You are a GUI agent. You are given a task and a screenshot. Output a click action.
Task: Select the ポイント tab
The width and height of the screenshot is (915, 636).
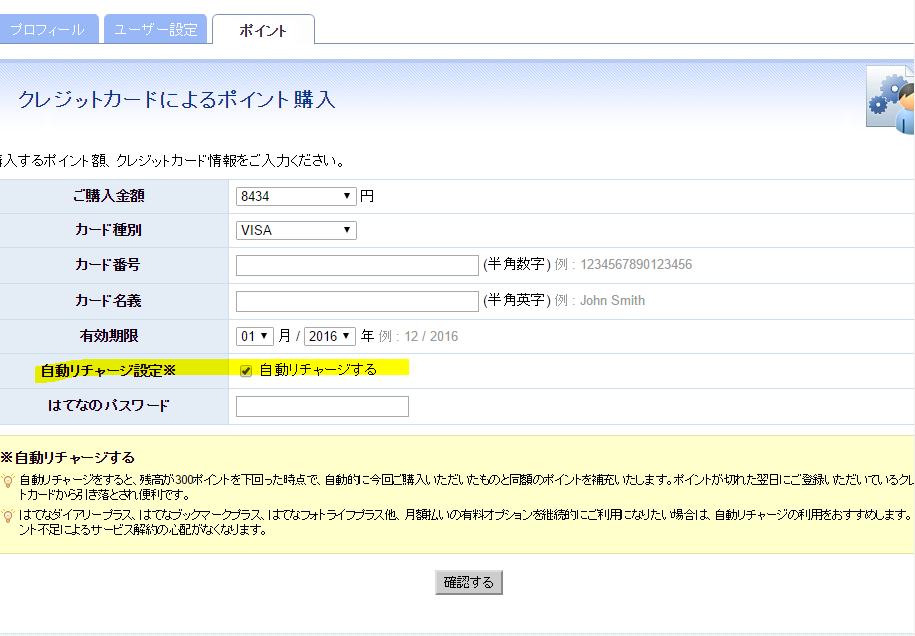263,30
